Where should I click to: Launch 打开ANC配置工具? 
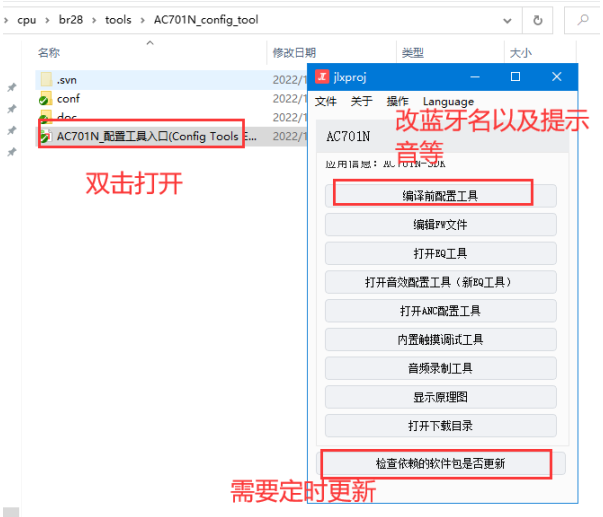coord(441,311)
